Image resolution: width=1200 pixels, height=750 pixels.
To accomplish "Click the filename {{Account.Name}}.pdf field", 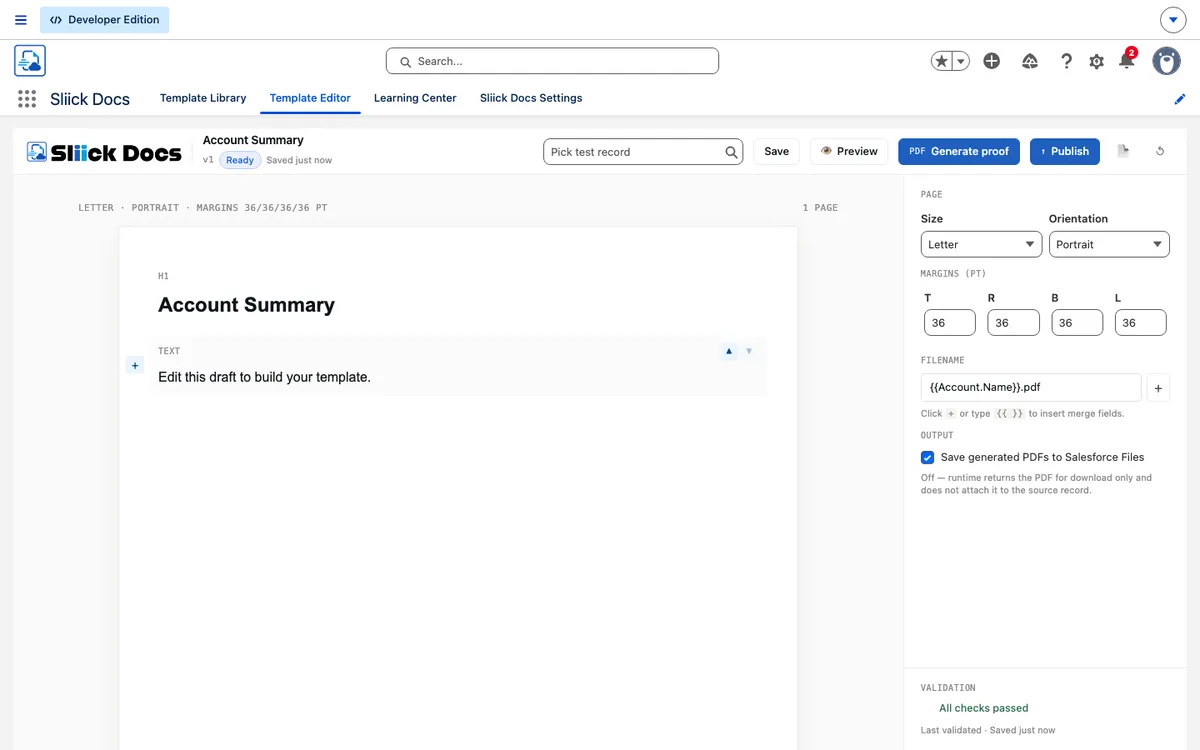I will pos(1031,387).
